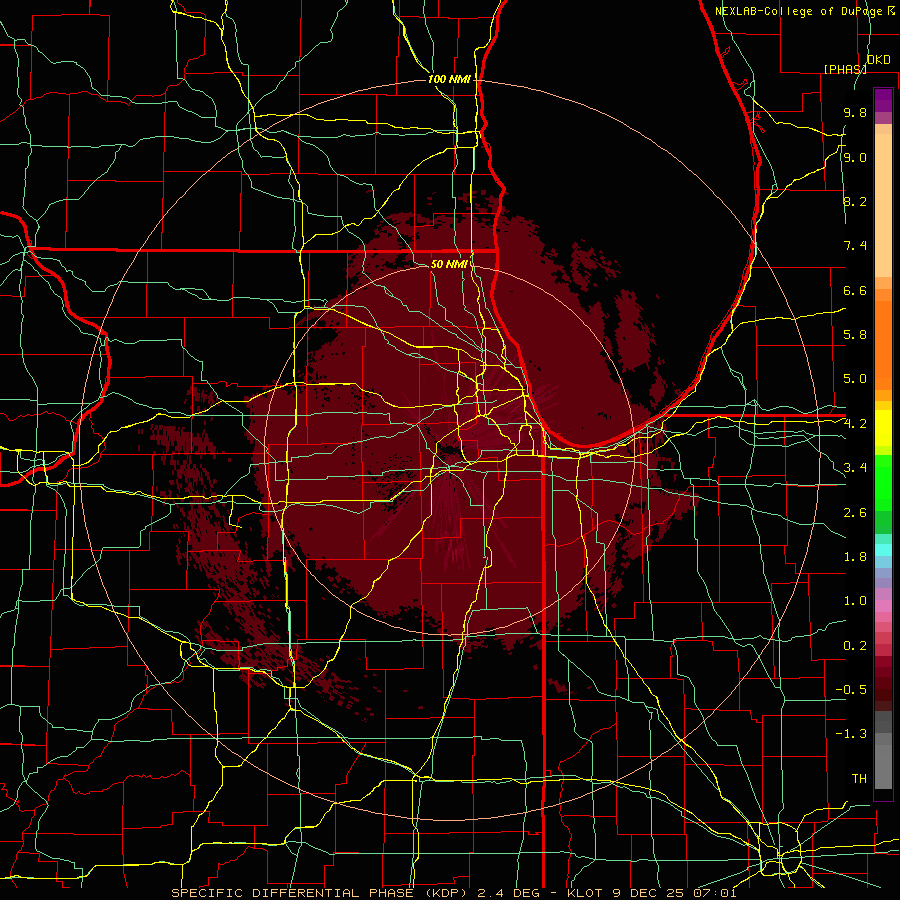Select the -1.3 value on color scale
Image resolution: width=900 pixels, height=900 pixels.
pyautogui.click(x=851, y=734)
